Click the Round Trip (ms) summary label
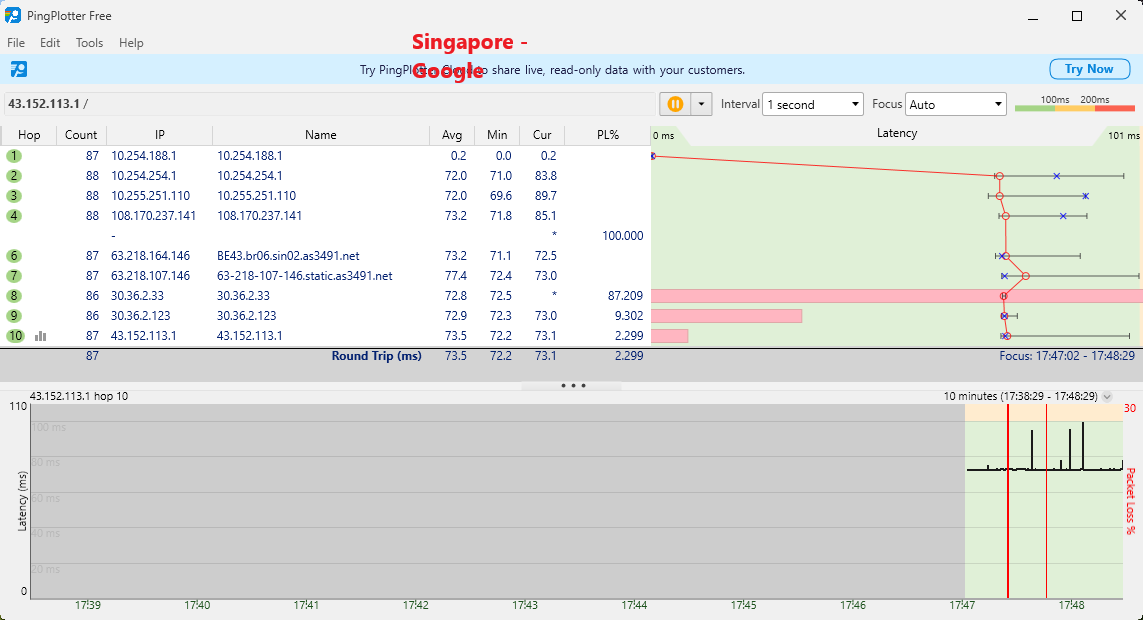The height and width of the screenshot is (620, 1143). tap(377, 356)
